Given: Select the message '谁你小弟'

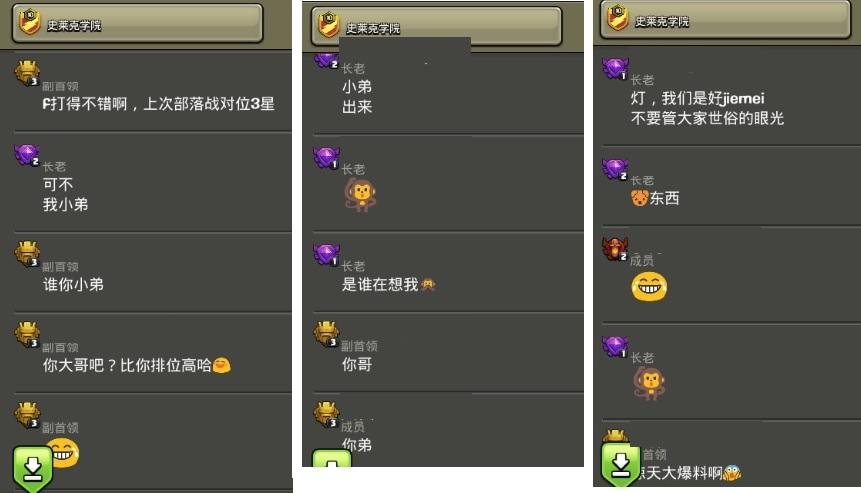Looking at the screenshot, I should pyautogui.click(x=73, y=284).
